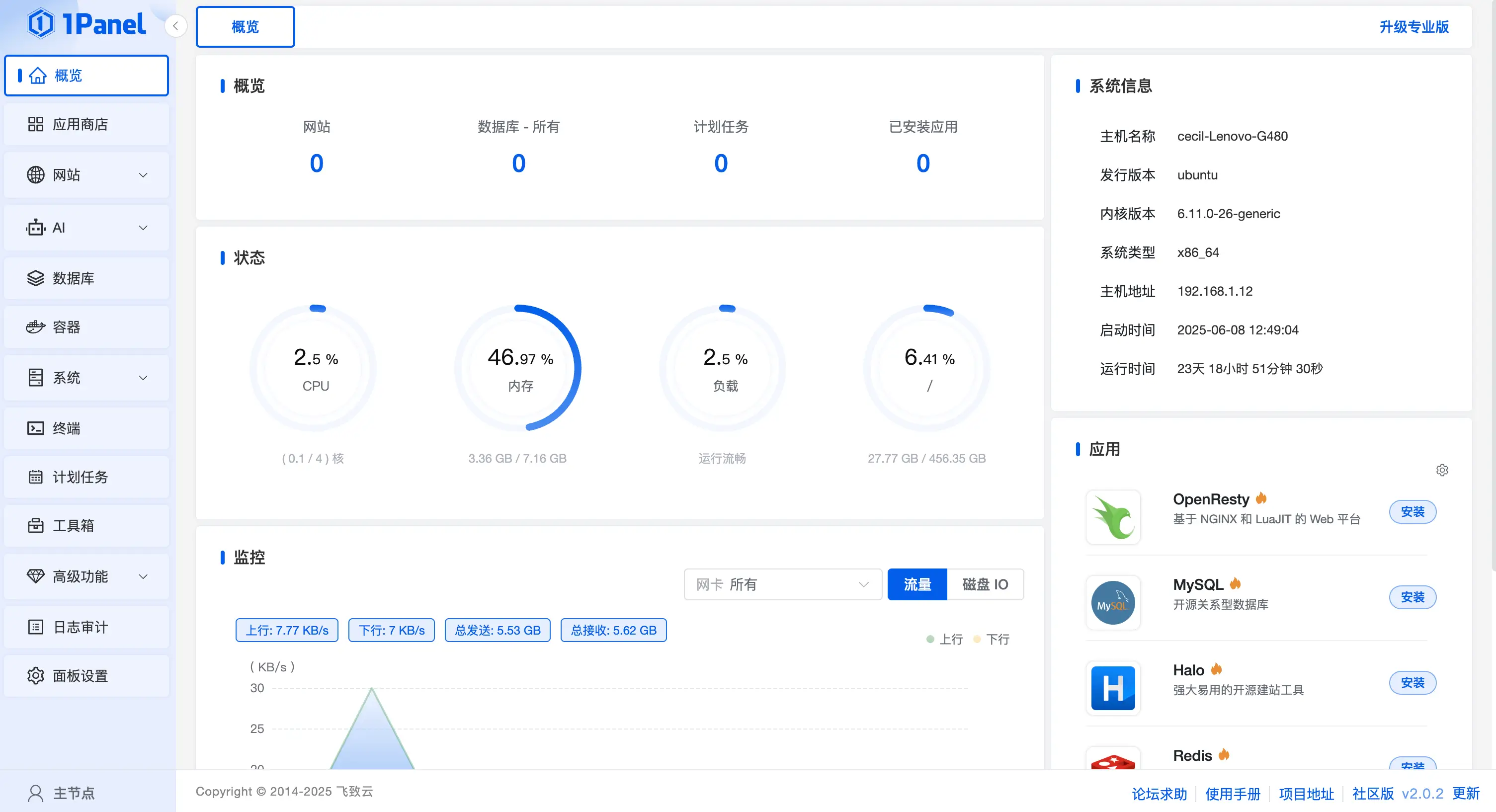Click the flame icon next to MySQL

click(1235, 584)
